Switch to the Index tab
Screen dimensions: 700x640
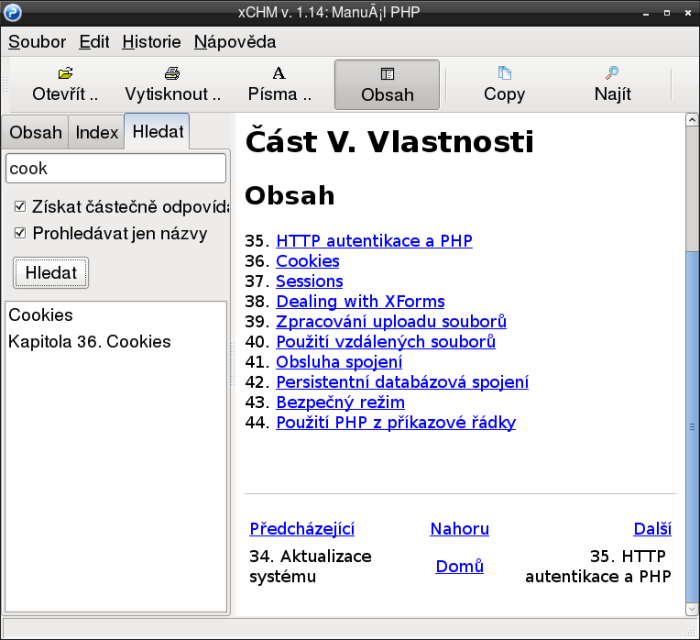(97, 132)
